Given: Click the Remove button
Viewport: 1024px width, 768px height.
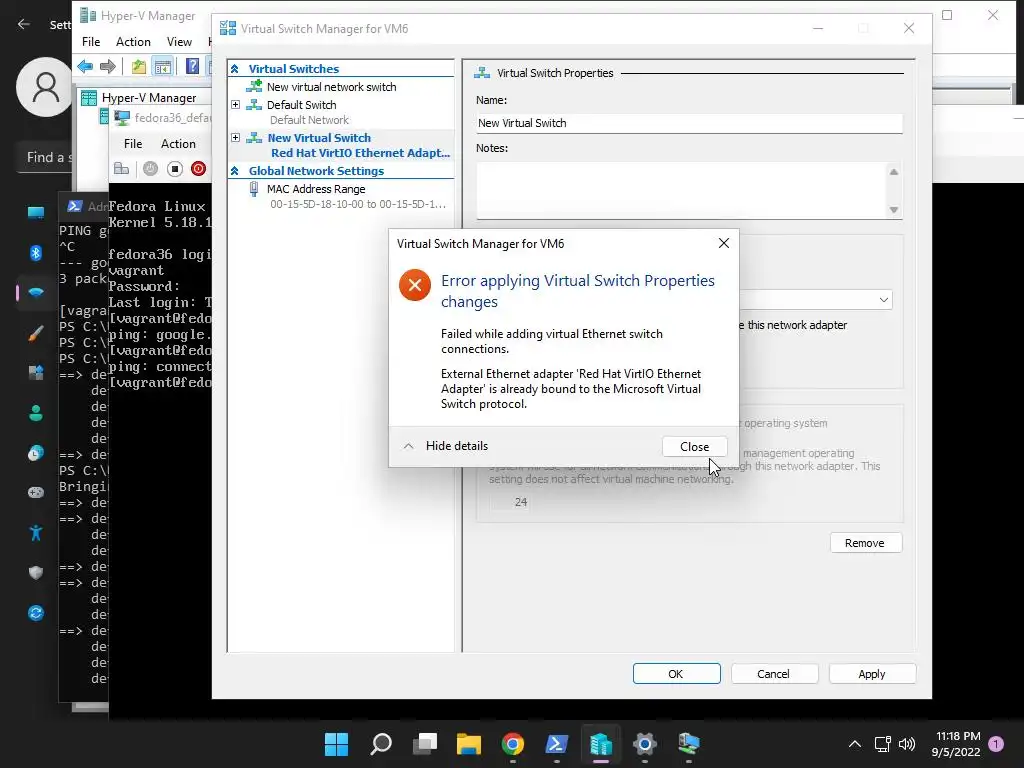Looking at the screenshot, I should coord(865,543).
